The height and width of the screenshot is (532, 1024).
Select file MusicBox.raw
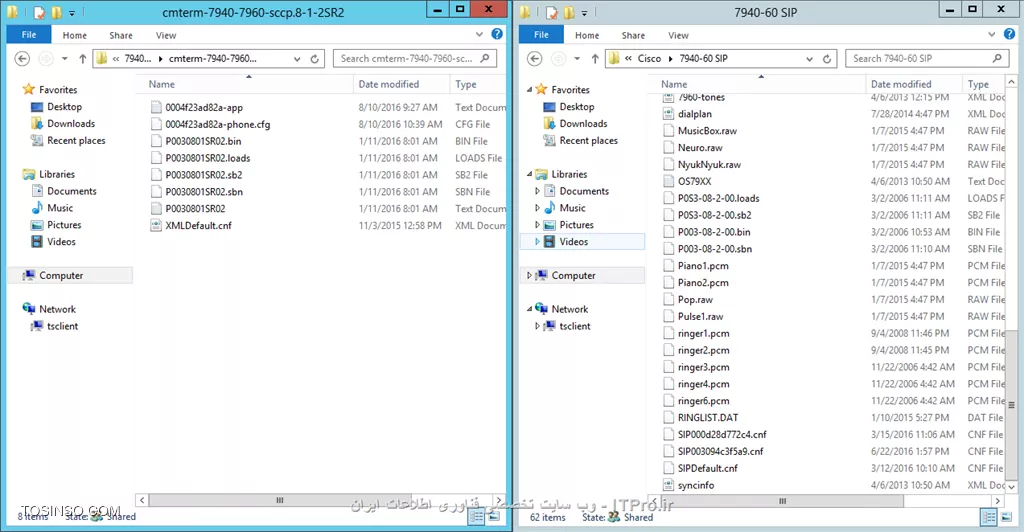point(707,131)
